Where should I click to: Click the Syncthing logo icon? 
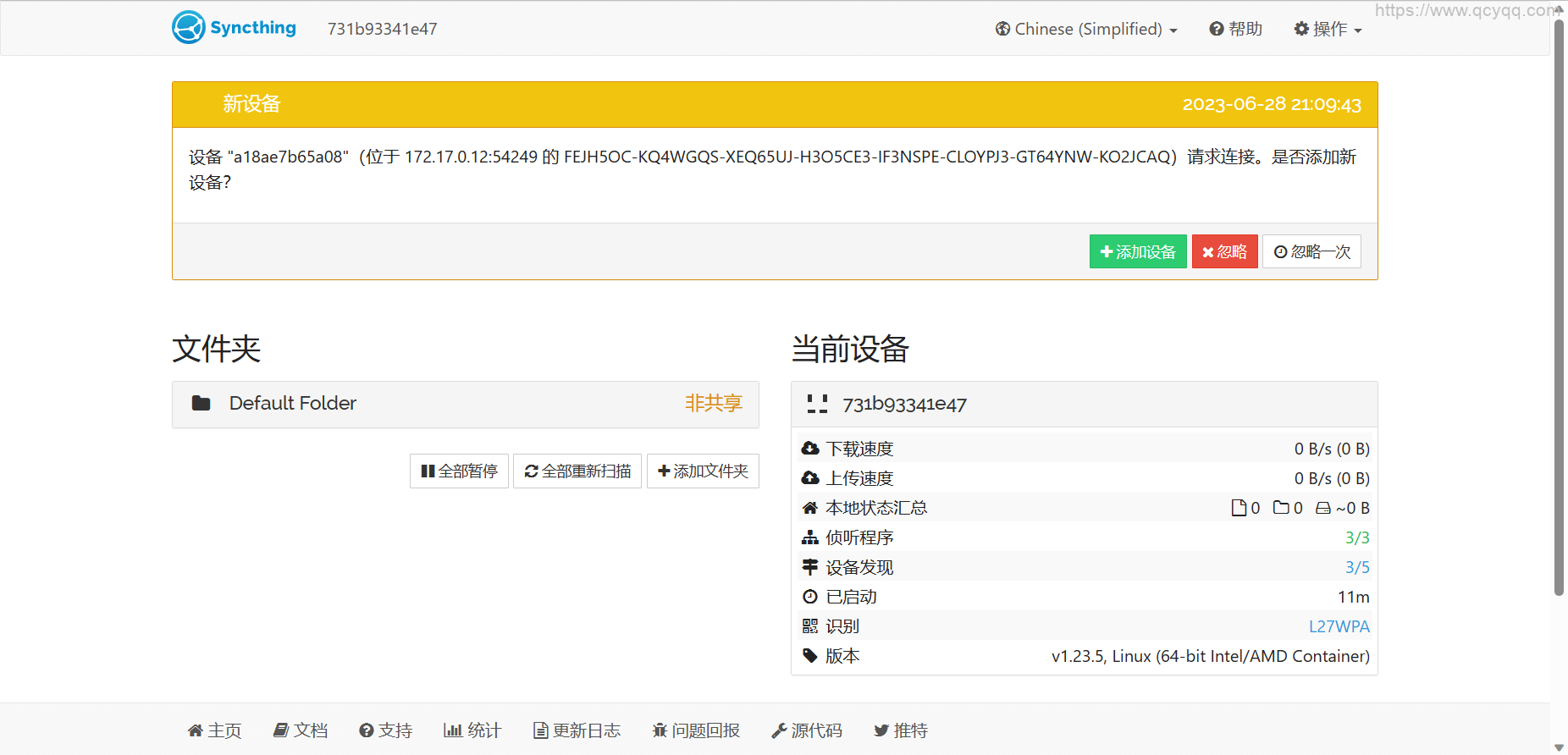[188, 28]
